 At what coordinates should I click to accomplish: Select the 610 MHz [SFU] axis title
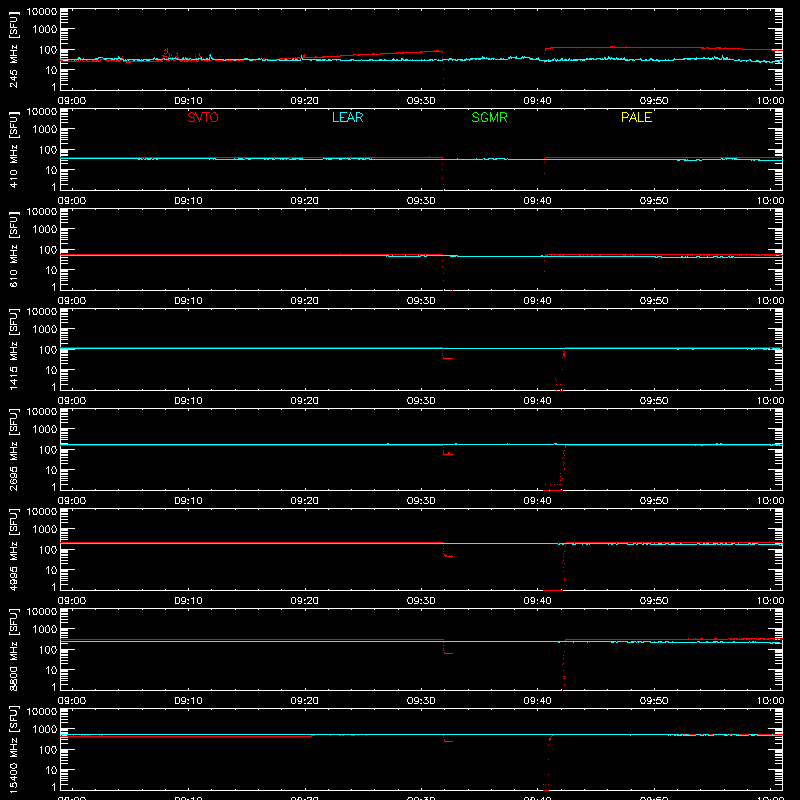point(13,249)
